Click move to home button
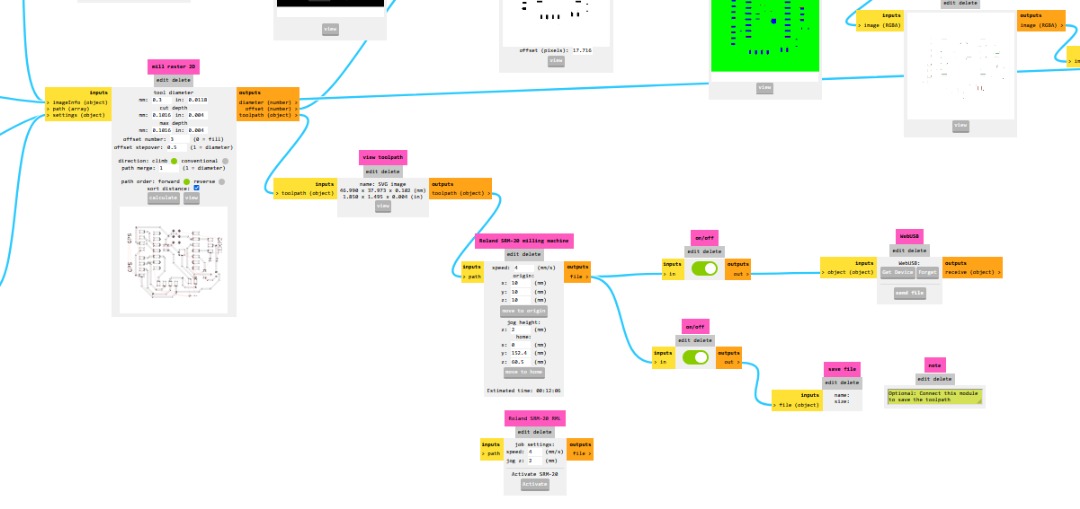The height and width of the screenshot is (509, 1080). (x=523, y=372)
